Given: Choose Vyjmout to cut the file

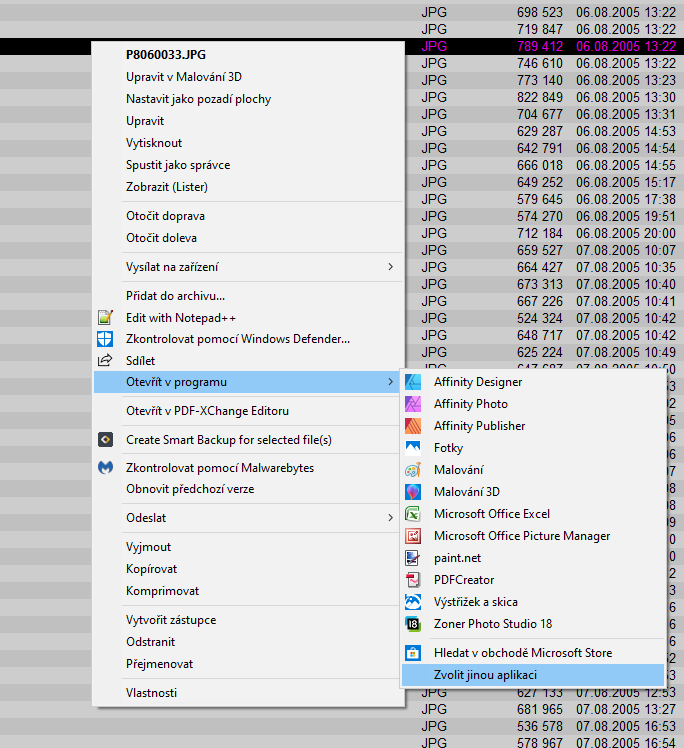Looking at the screenshot, I should (248, 547).
